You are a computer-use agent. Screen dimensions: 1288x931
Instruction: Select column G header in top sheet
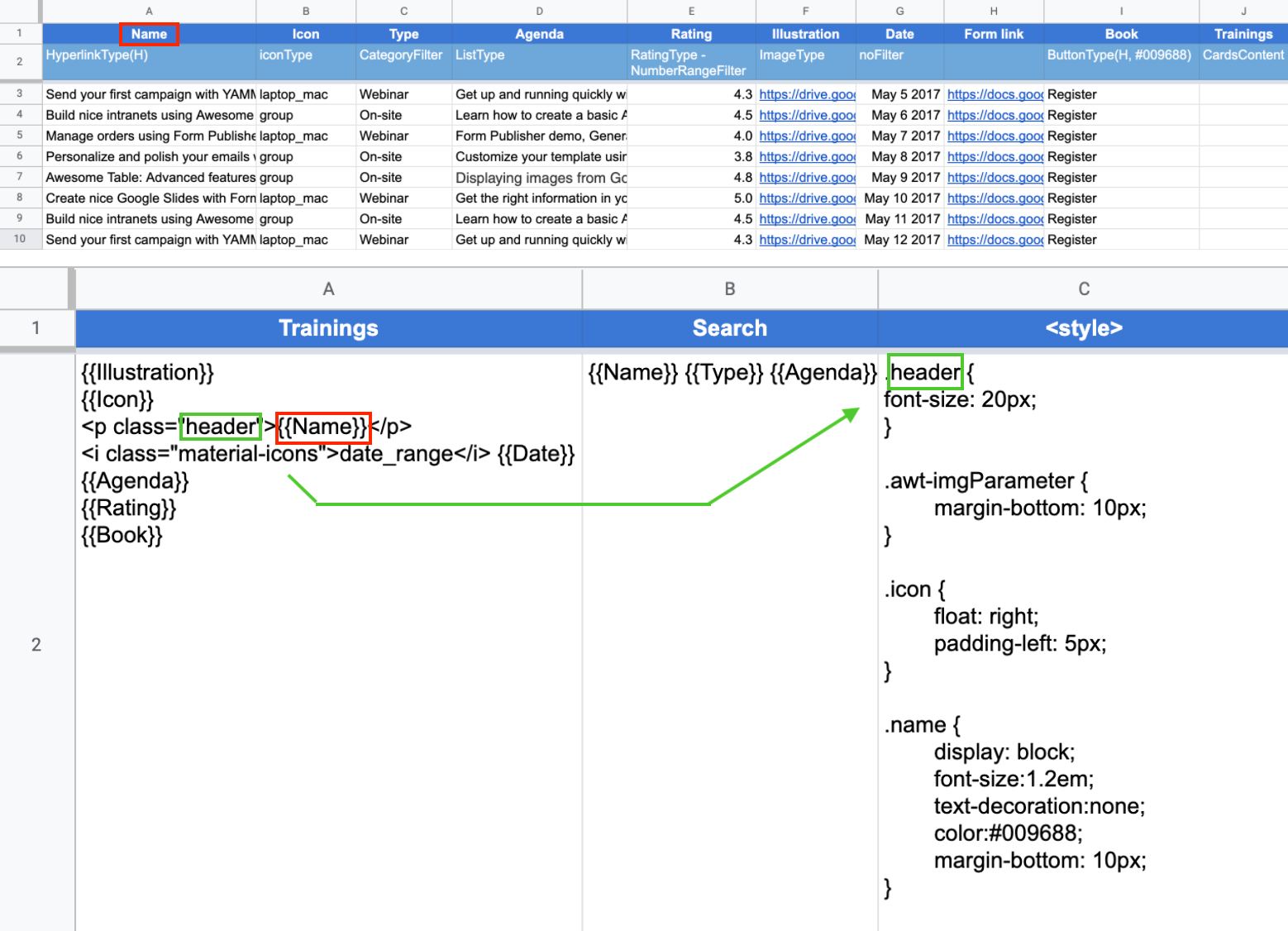[900, 11]
